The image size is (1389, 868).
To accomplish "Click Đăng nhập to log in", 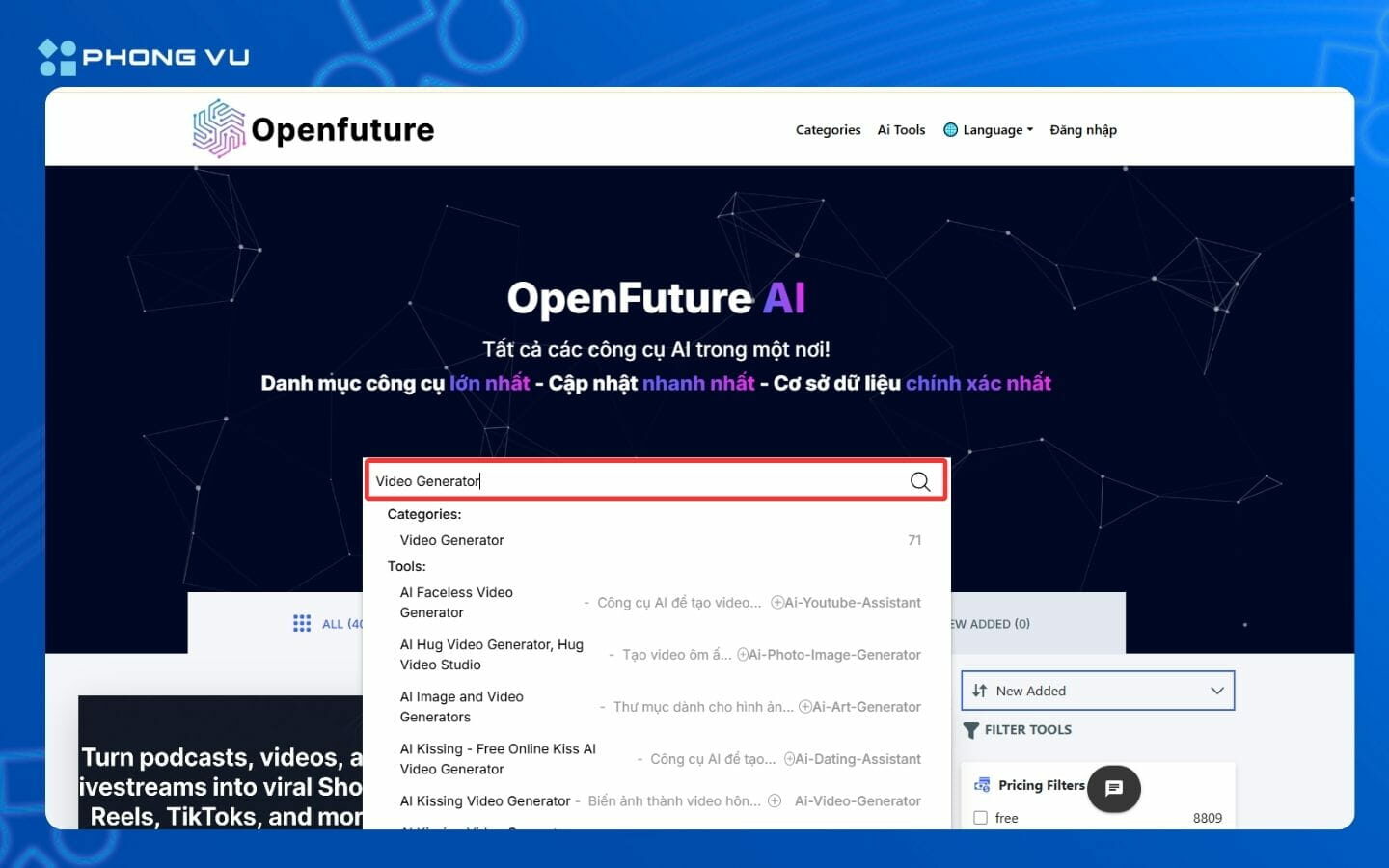I will coord(1083,130).
